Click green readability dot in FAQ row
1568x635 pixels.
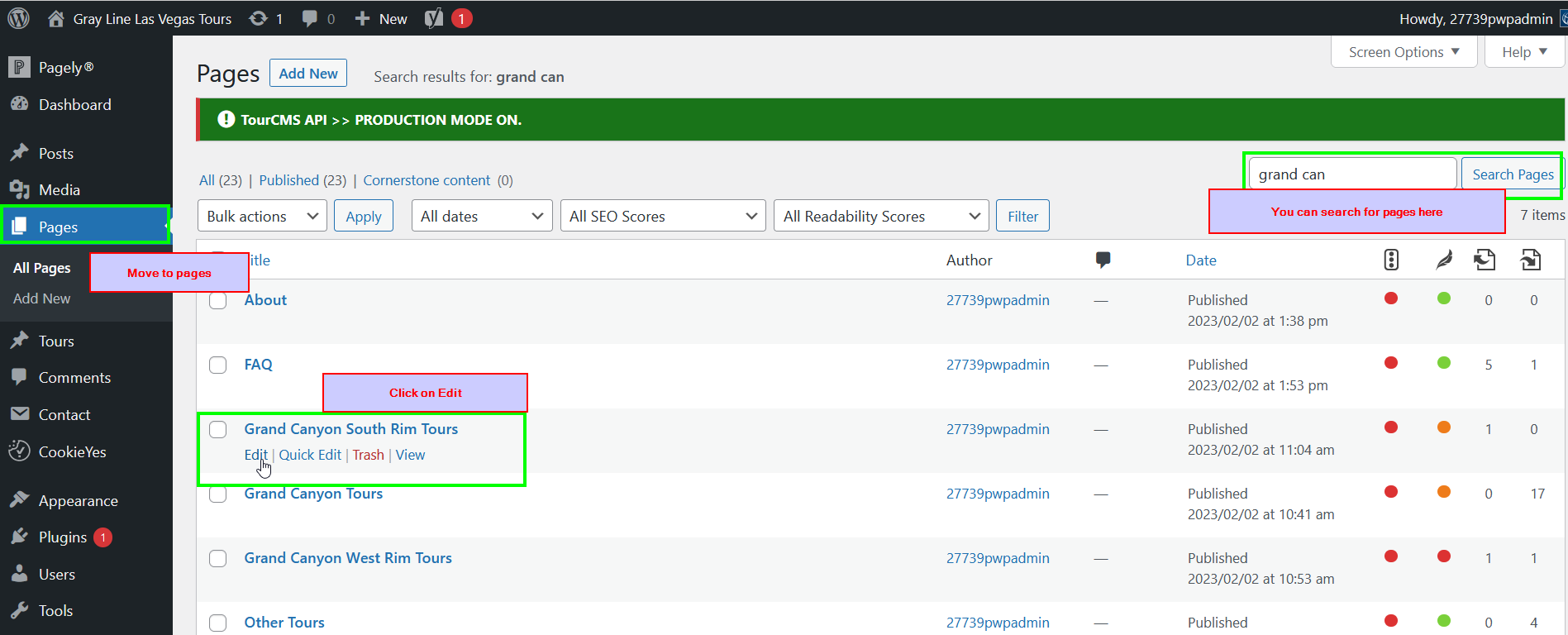pyautogui.click(x=1444, y=363)
